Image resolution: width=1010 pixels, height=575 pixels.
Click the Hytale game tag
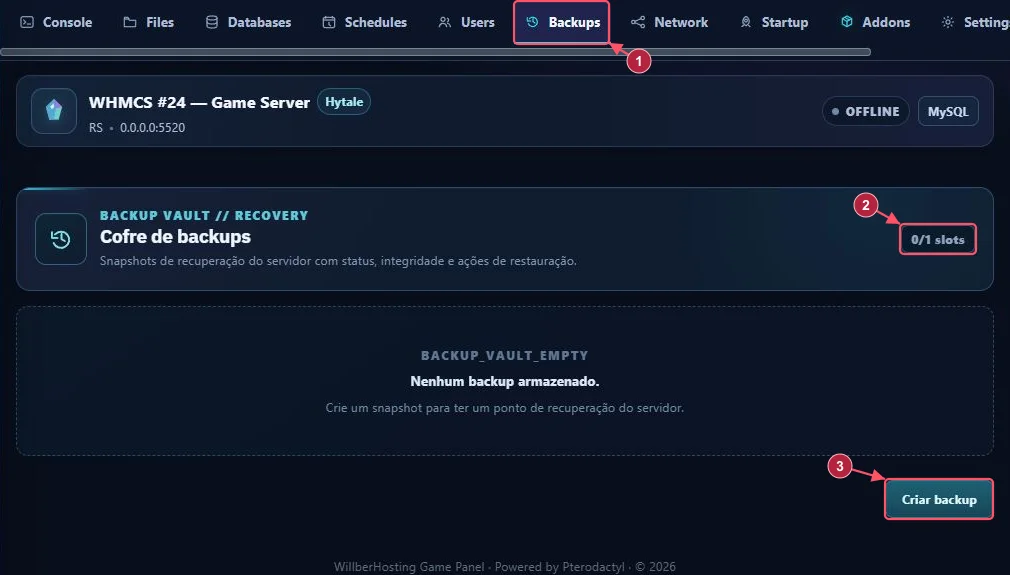pos(344,102)
